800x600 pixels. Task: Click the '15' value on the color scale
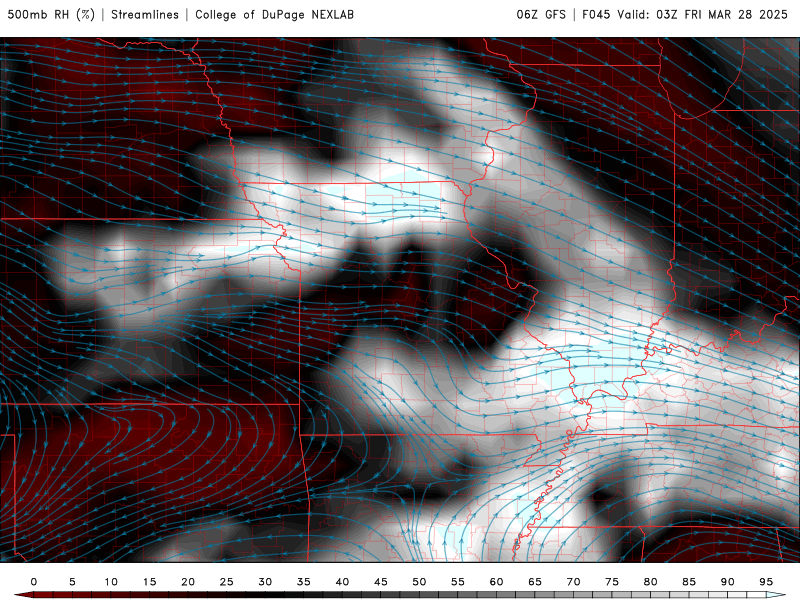point(149,582)
